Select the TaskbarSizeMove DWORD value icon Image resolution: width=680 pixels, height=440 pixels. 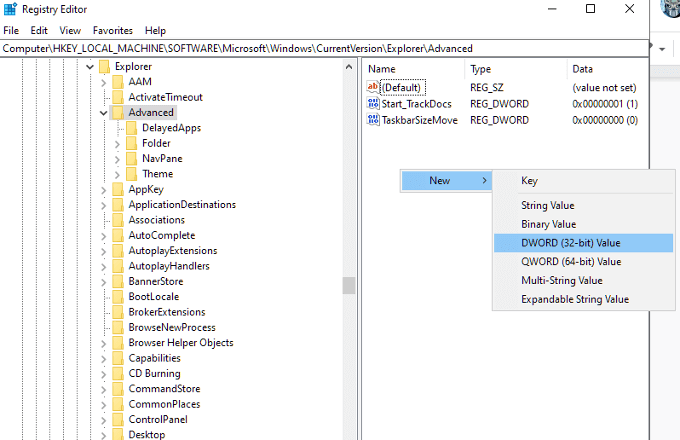coord(373,120)
